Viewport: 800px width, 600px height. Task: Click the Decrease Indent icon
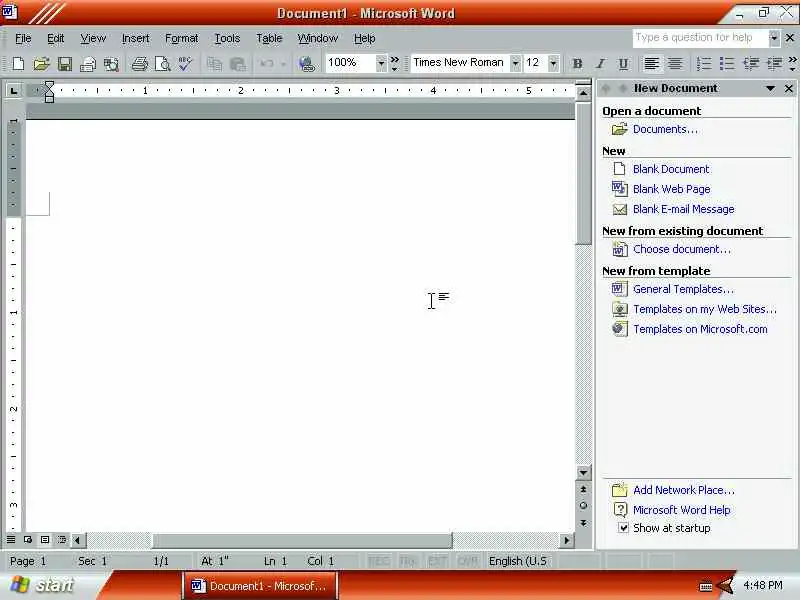pyautogui.click(x=751, y=63)
